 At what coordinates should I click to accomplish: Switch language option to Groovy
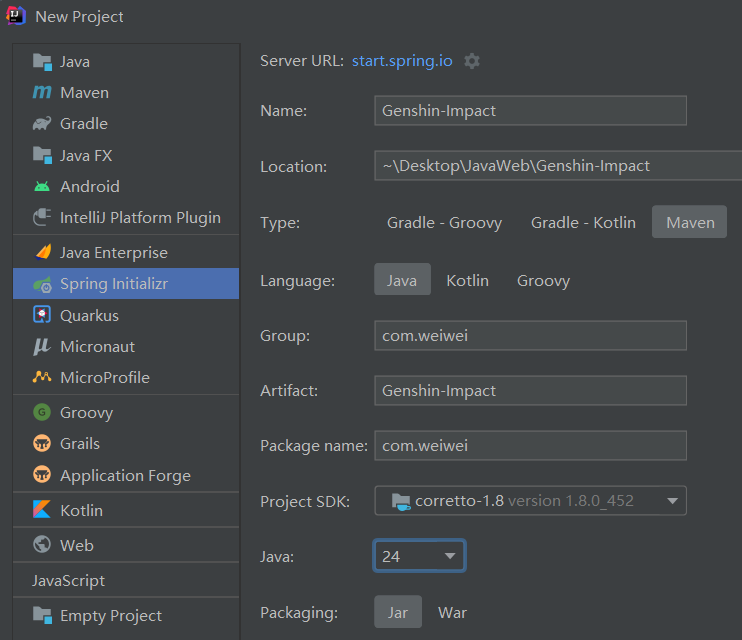543,280
